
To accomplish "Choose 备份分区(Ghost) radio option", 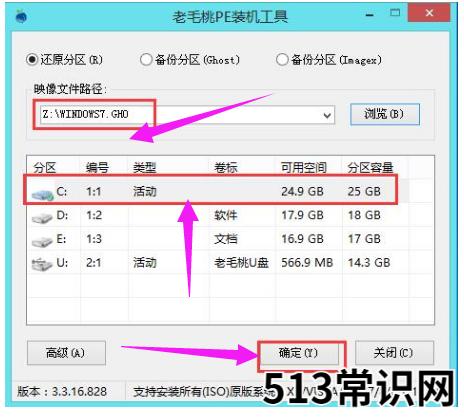I will 146,60.
